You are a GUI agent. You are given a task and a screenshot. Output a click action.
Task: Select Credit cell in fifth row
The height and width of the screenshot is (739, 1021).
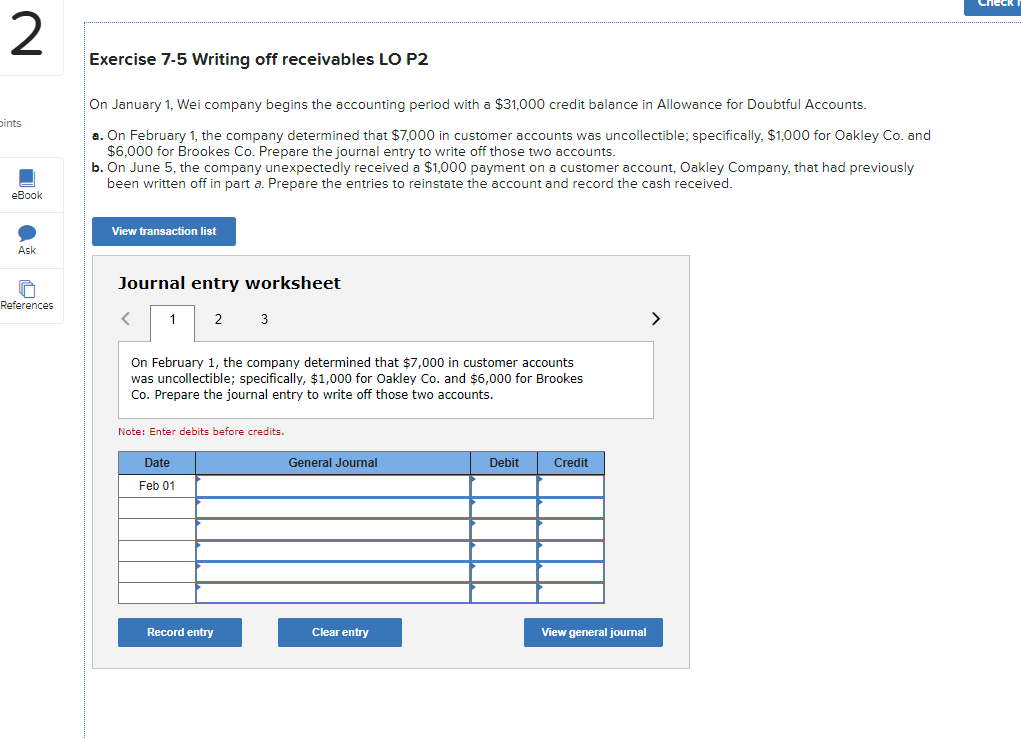pos(571,572)
